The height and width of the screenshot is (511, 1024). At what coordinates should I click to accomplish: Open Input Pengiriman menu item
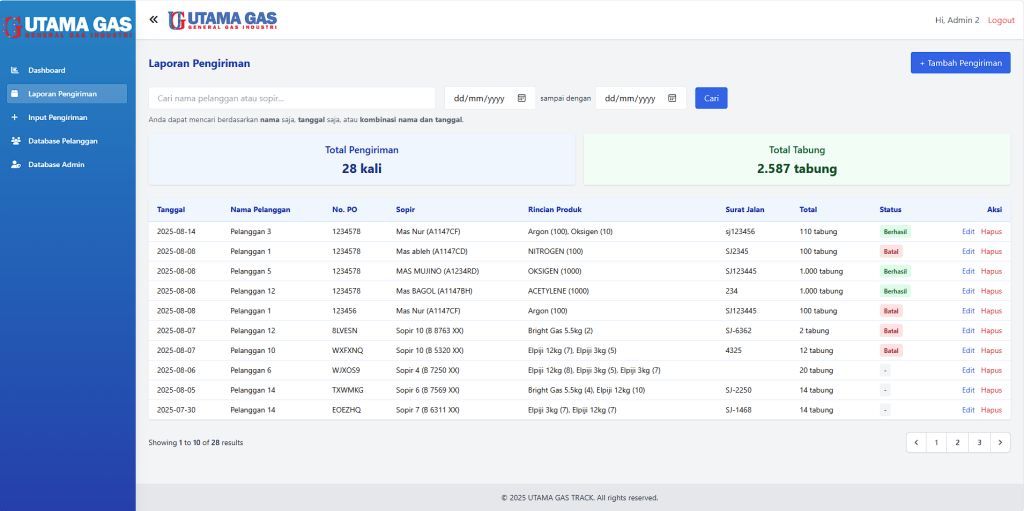[58, 117]
